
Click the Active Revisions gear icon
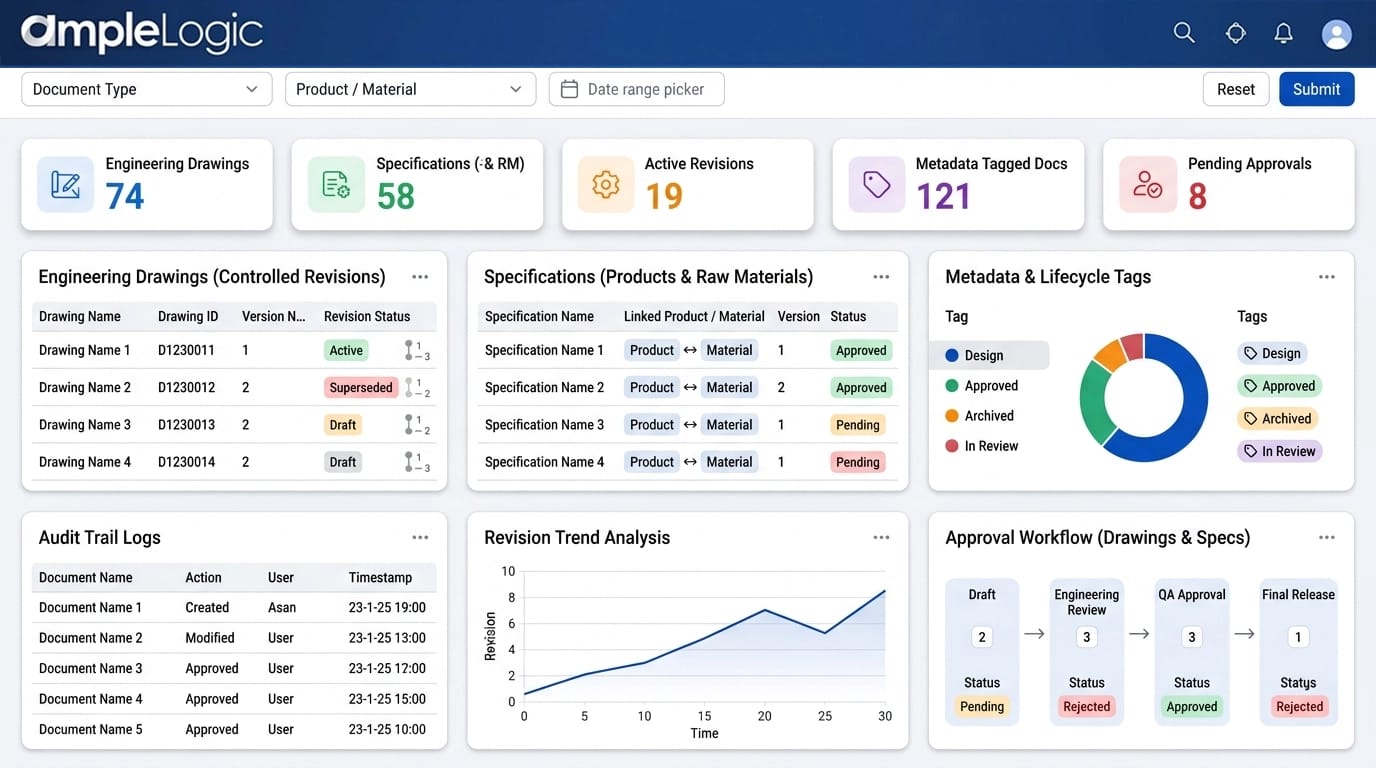[606, 184]
